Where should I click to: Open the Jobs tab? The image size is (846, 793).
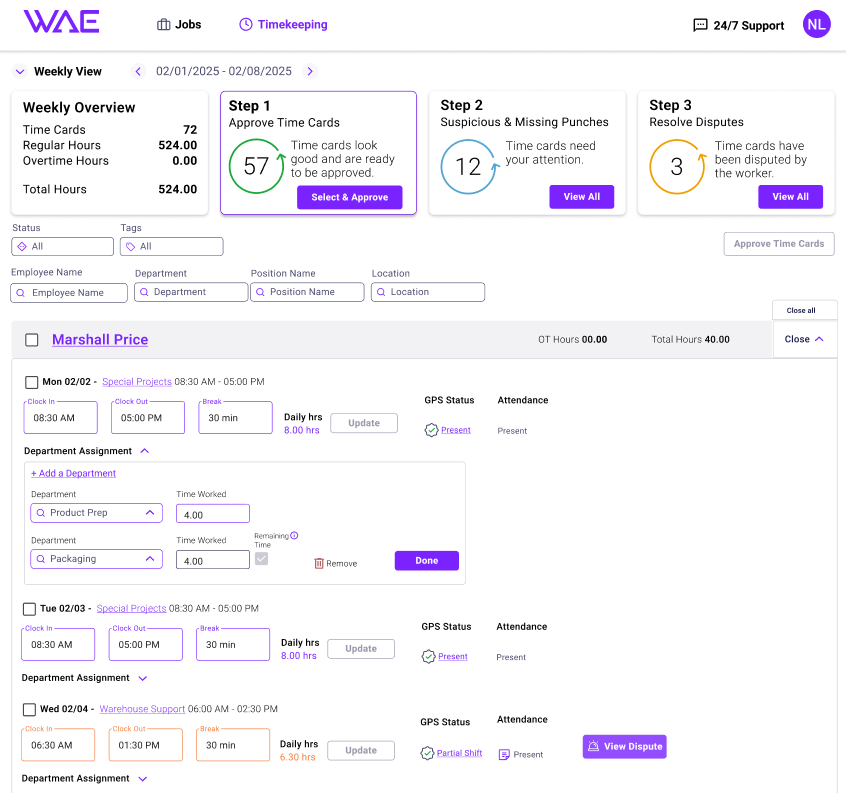(179, 25)
